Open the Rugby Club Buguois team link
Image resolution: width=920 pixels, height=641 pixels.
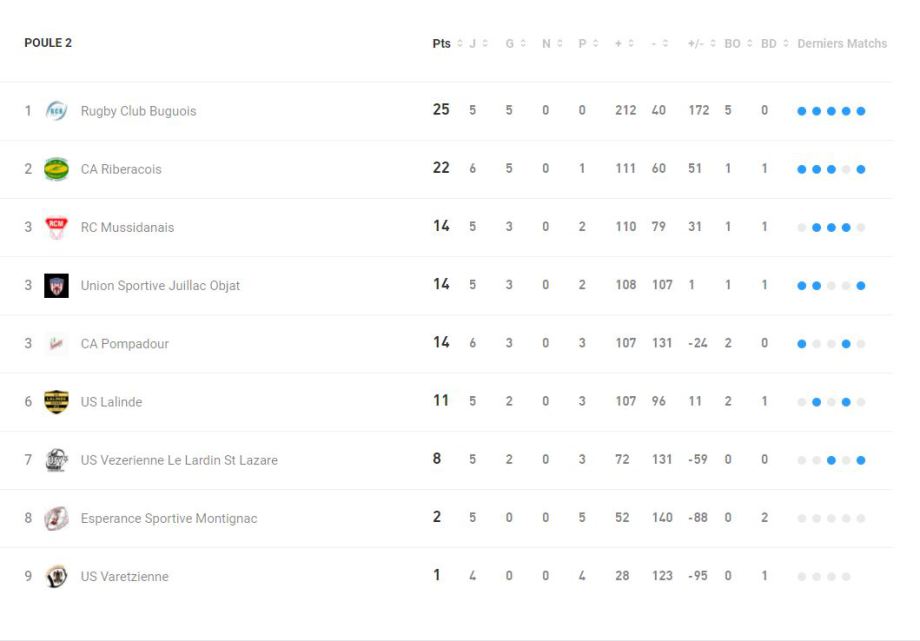138,111
